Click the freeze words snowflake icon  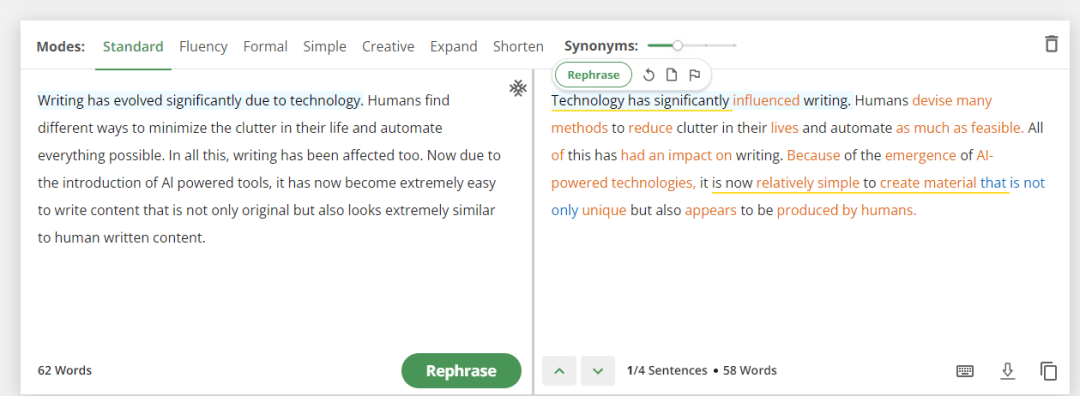[517, 88]
